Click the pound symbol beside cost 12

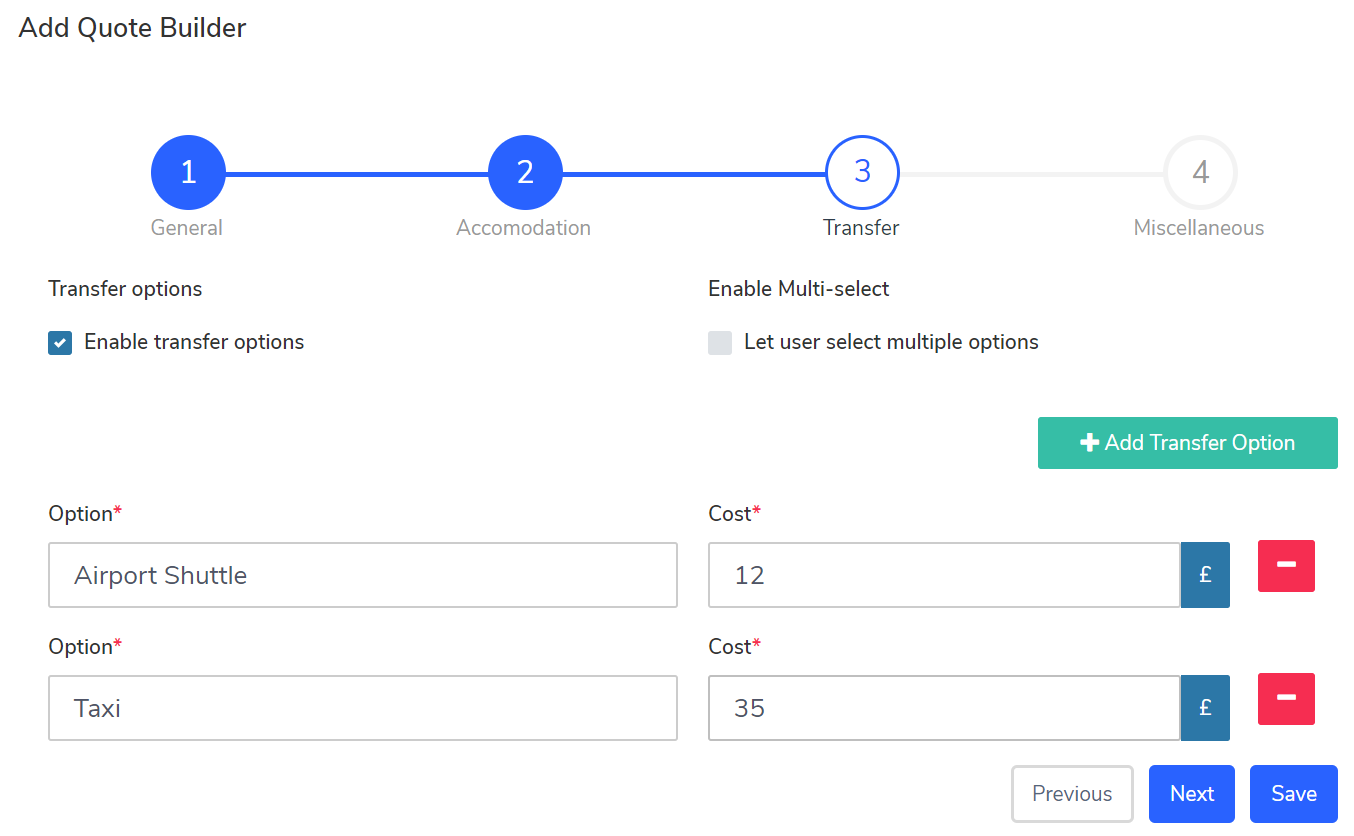1205,575
